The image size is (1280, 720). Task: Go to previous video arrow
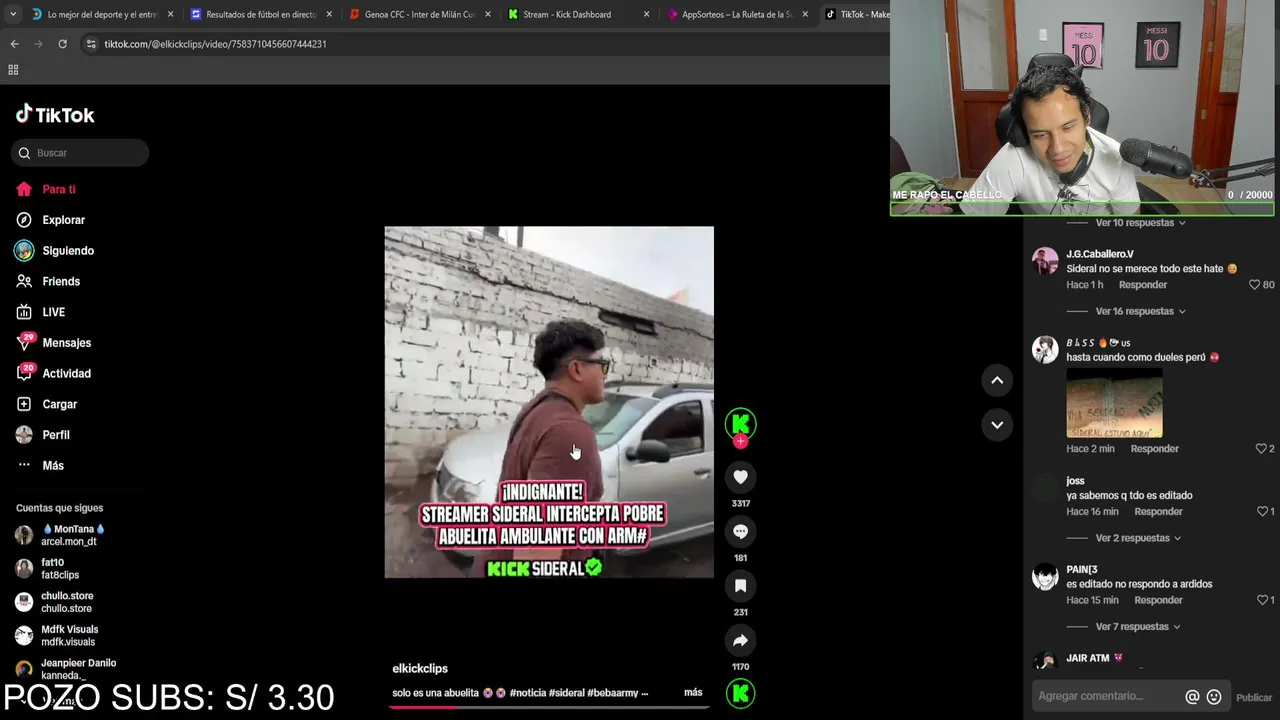point(997,380)
